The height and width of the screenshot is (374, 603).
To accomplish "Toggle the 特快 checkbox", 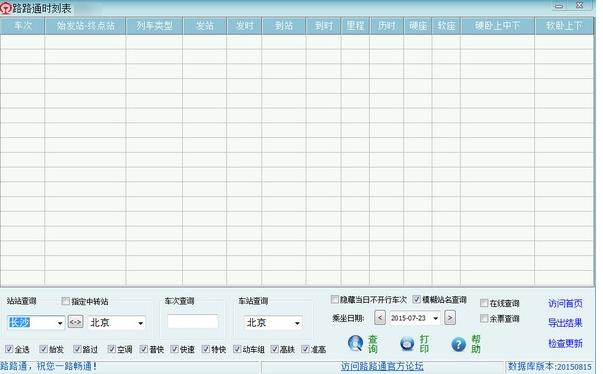I will 206,349.
